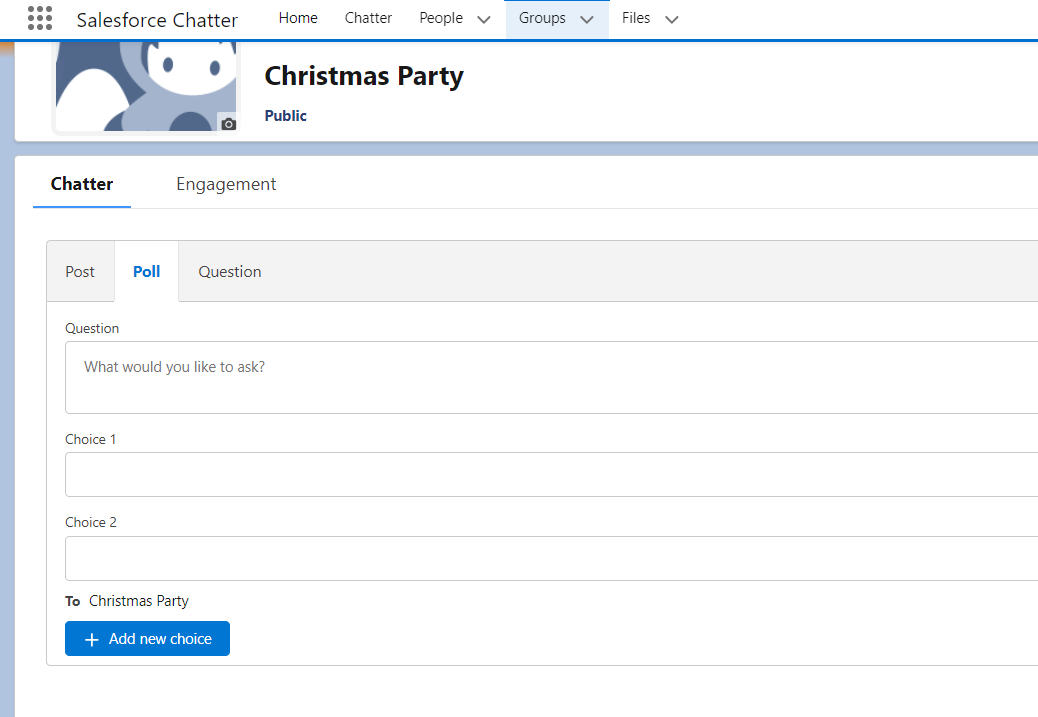The height and width of the screenshot is (717, 1038).
Task: Open the Chatter navigation tab
Action: tap(368, 18)
